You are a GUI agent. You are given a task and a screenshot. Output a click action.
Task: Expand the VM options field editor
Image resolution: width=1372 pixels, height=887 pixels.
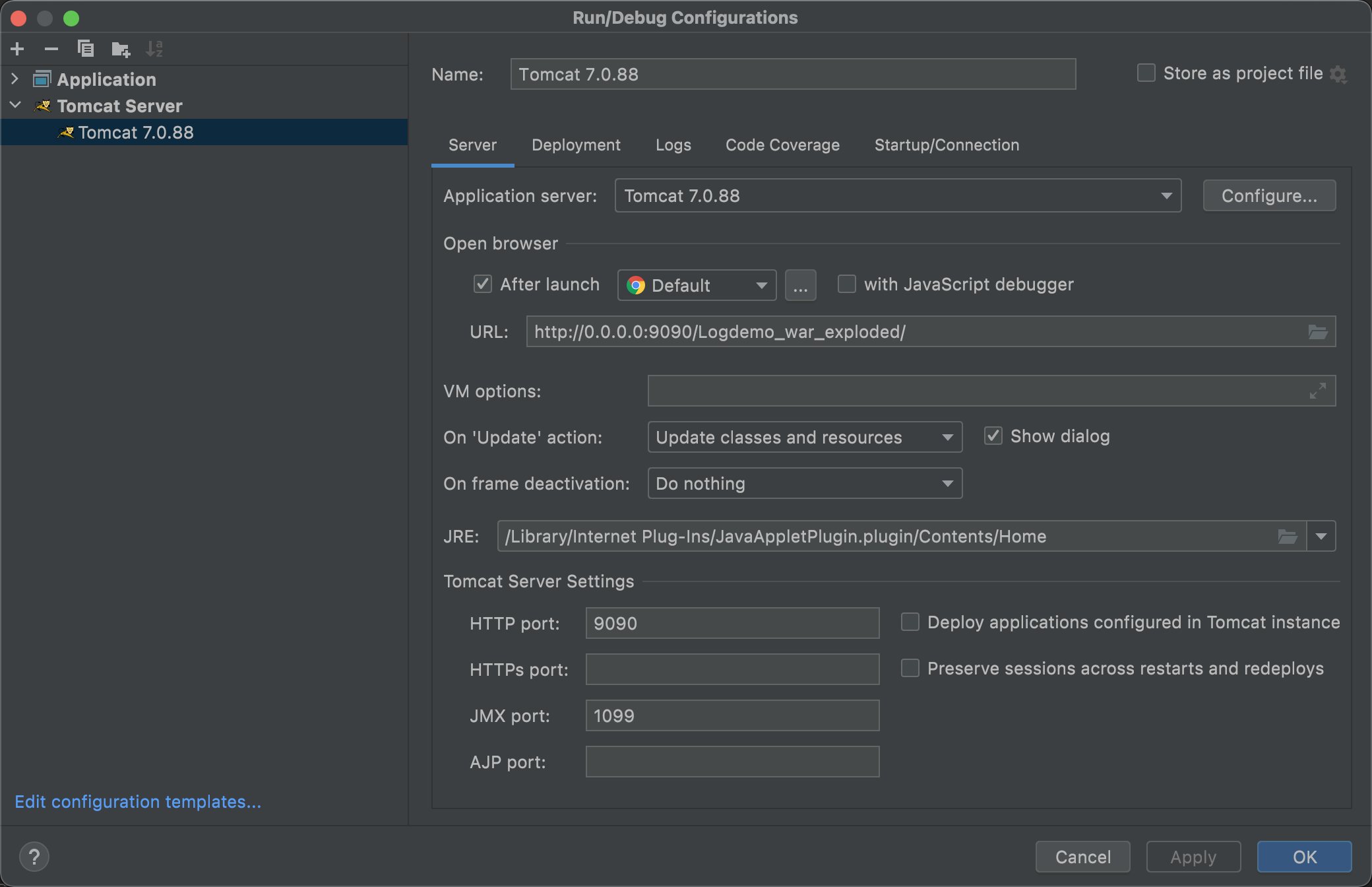[1318, 391]
